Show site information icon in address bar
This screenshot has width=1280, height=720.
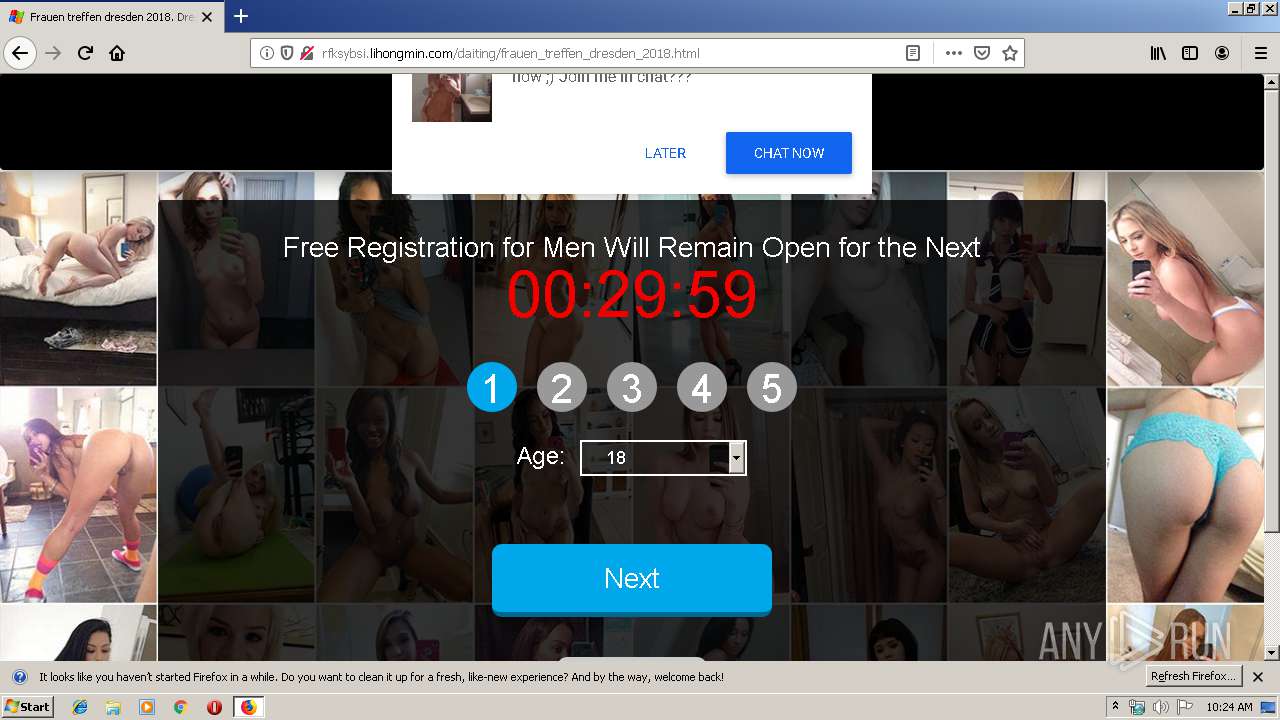[267, 53]
